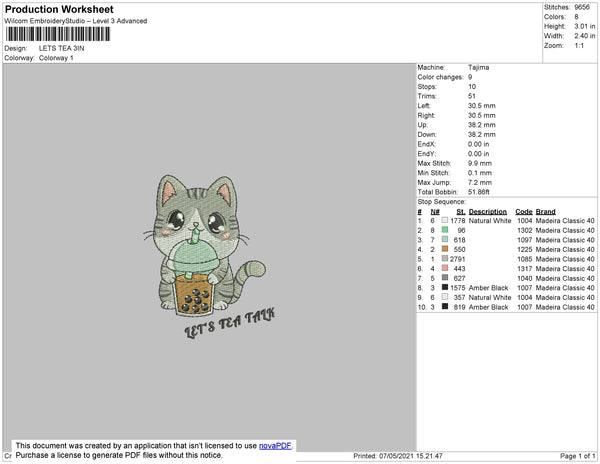Click the 'LET'S TEA TALK' embroidered lettering

click(x=230, y=323)
